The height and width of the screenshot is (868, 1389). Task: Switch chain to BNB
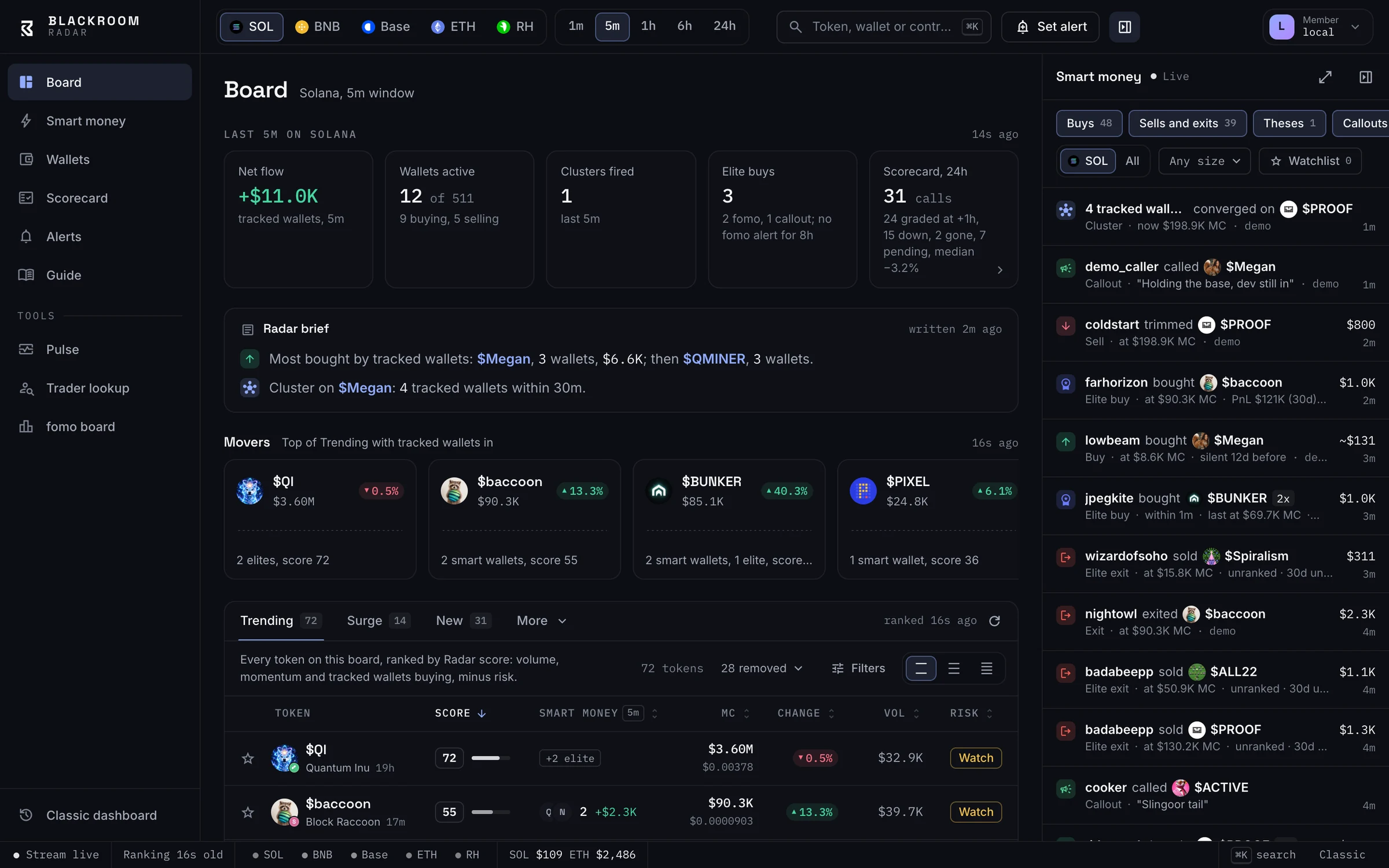(318, 27)
